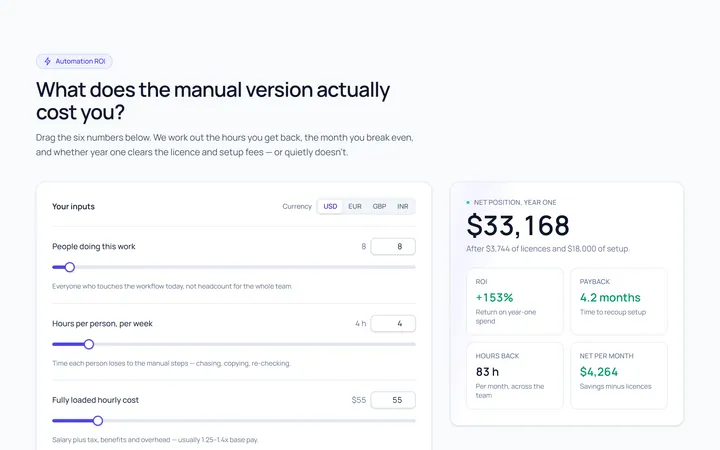
Task: Click the +153% ROI value
Action: coord(494,298)
